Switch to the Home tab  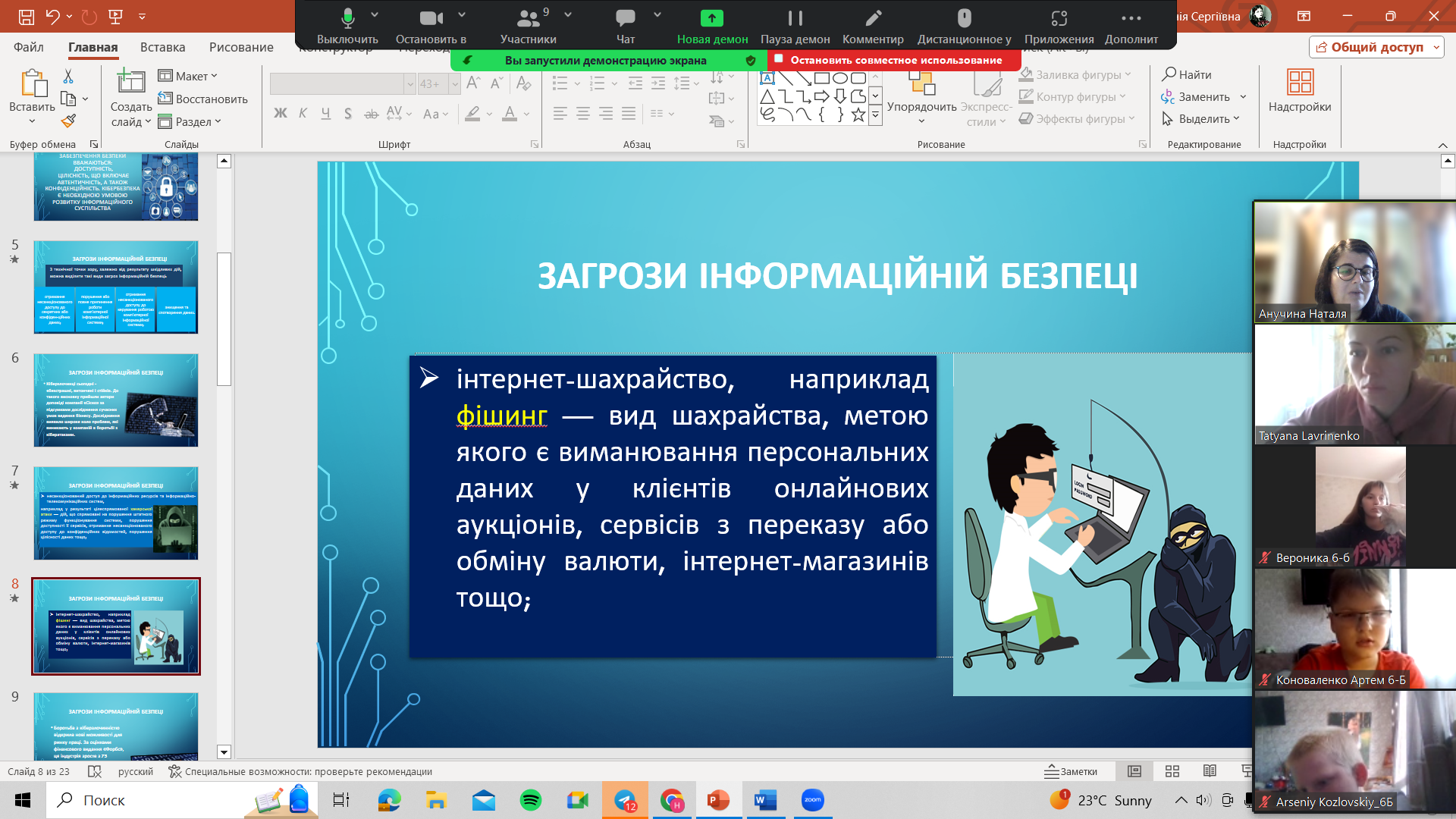93,47
